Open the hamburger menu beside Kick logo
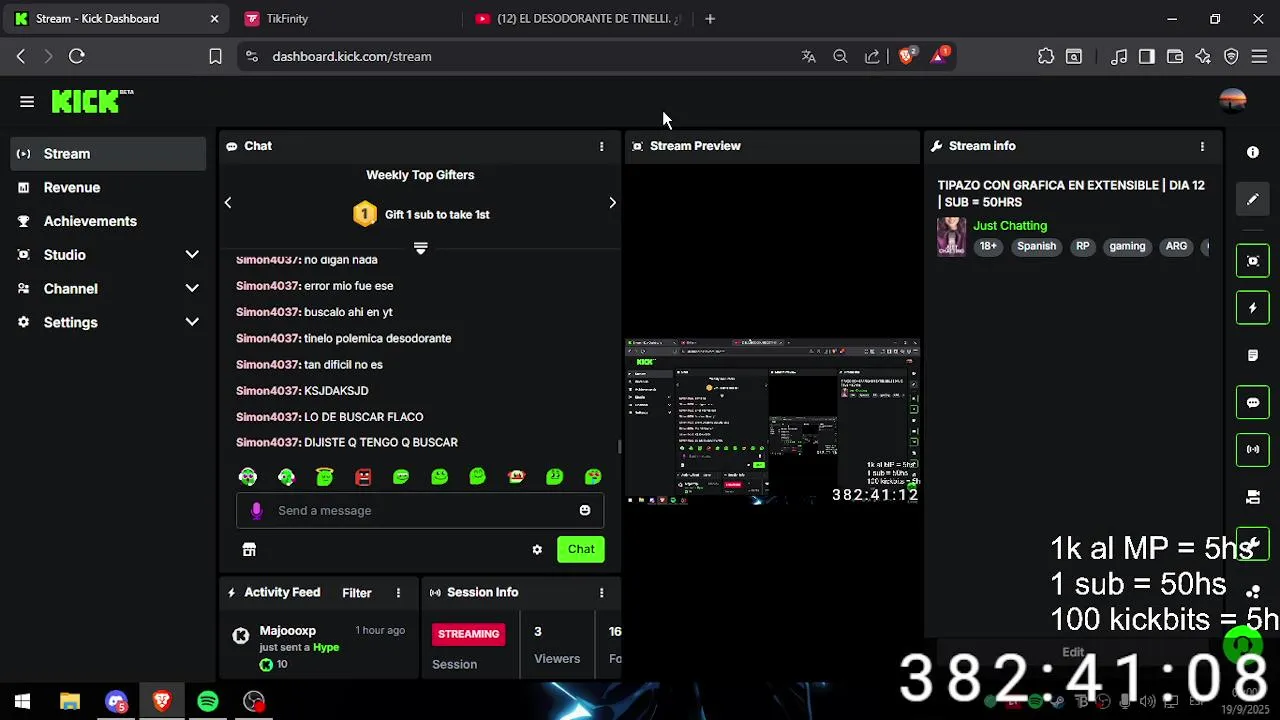1280x720 pixels. pos(27,102)
